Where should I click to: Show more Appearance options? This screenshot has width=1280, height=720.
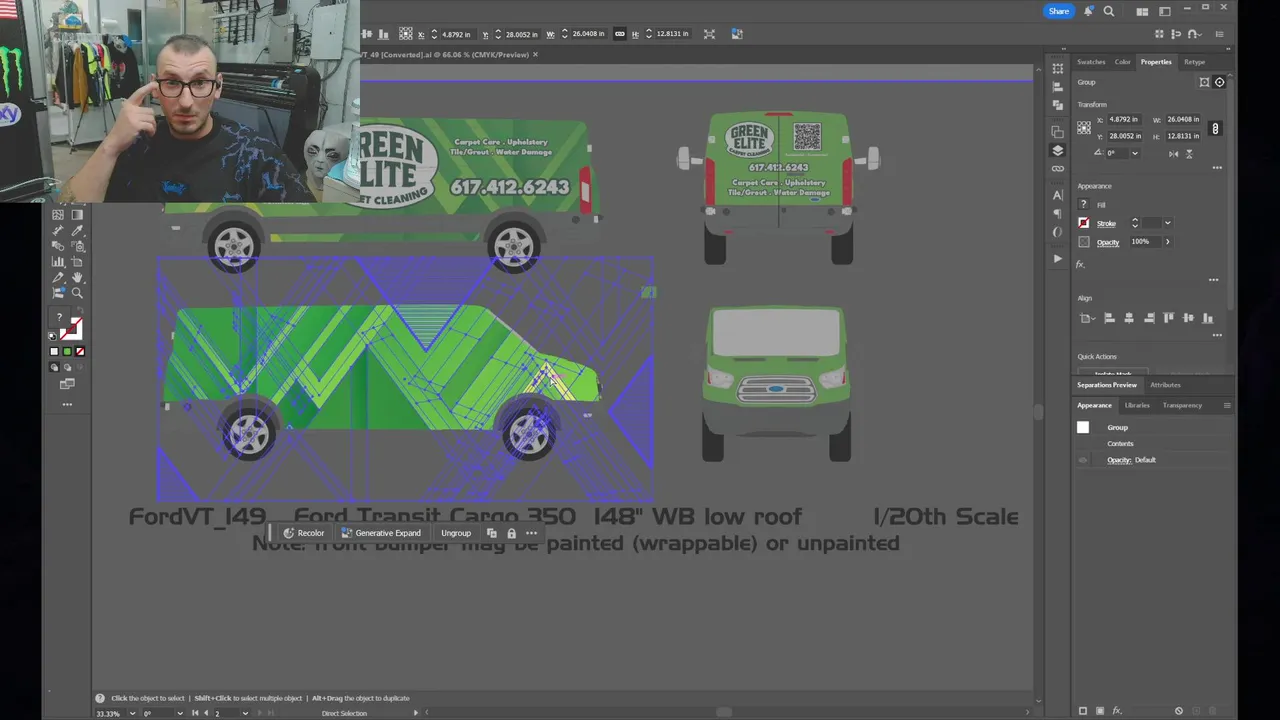click(1213, 280)
